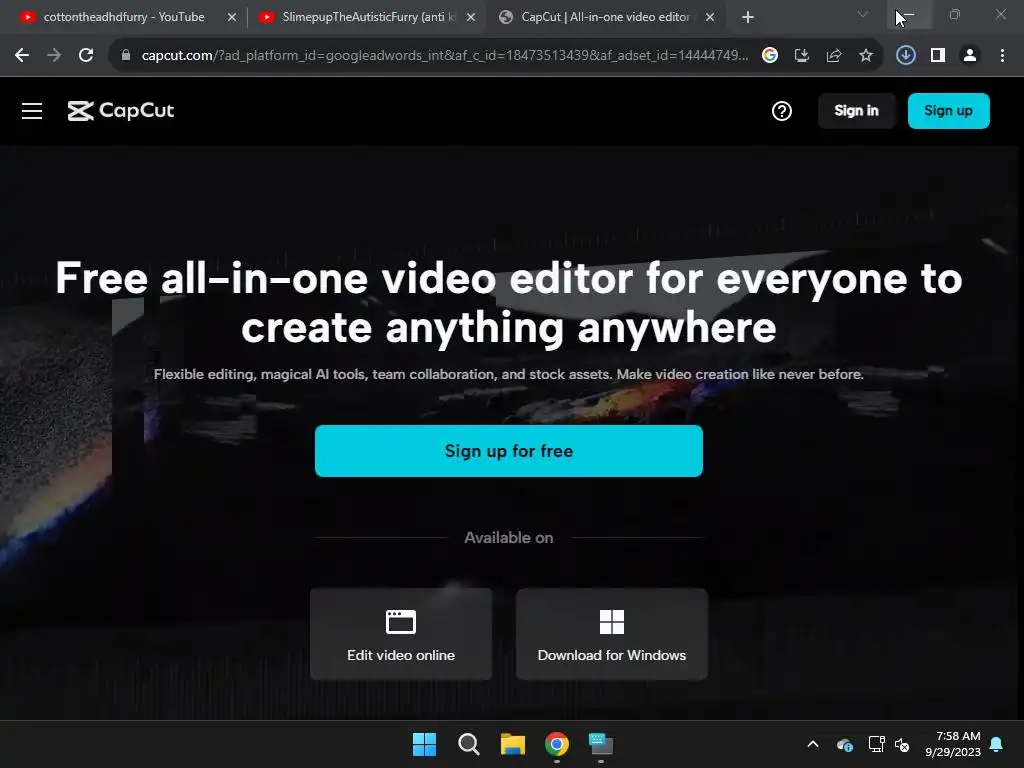1024x768 pixels.
Task: Open the Windows Start menu
Action: coord(424,744)
